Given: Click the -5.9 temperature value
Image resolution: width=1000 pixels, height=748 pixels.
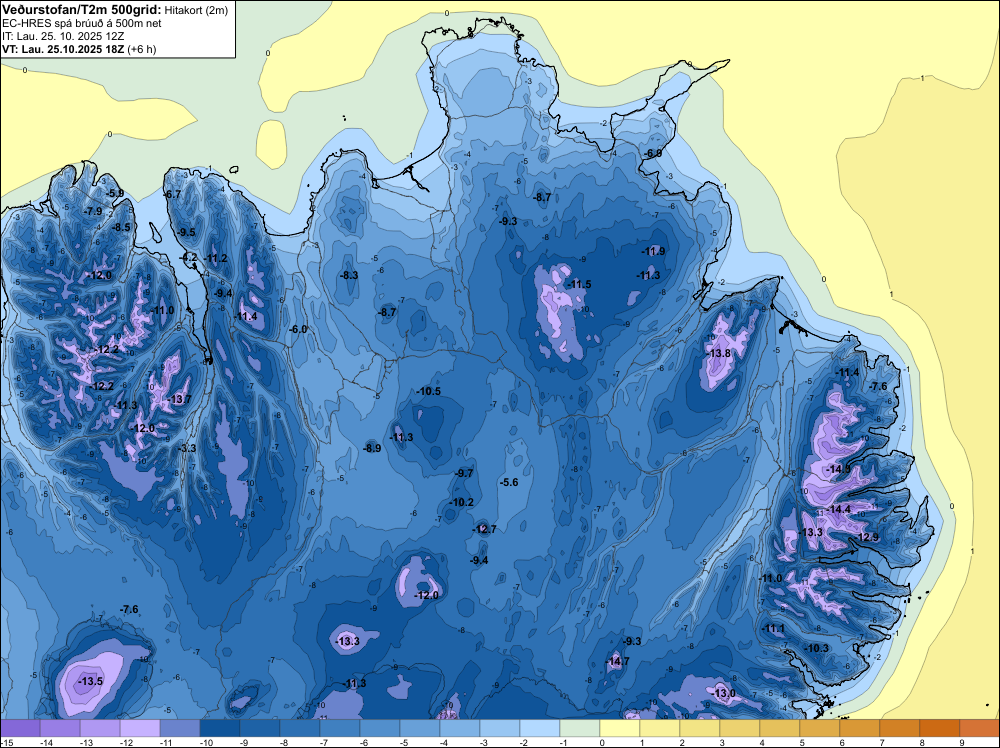Looking at the screenshot, I should click(115, 193).
